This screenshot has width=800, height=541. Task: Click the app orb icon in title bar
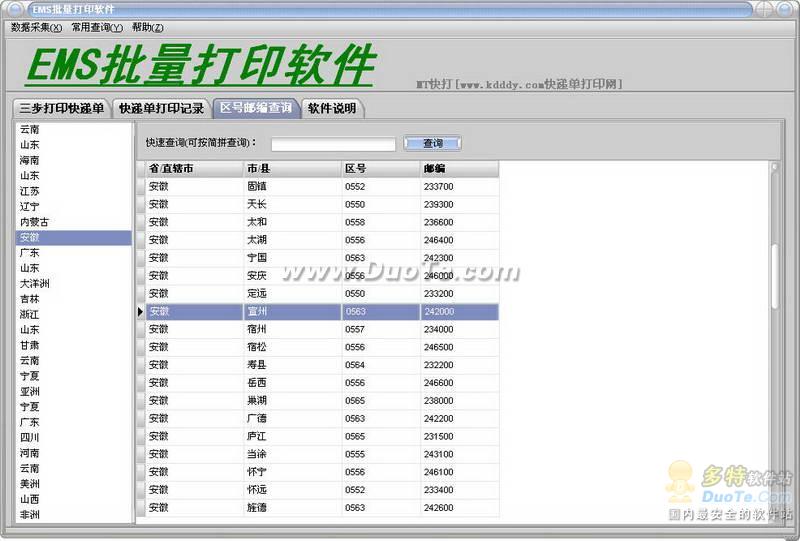(x=14, y=9)
